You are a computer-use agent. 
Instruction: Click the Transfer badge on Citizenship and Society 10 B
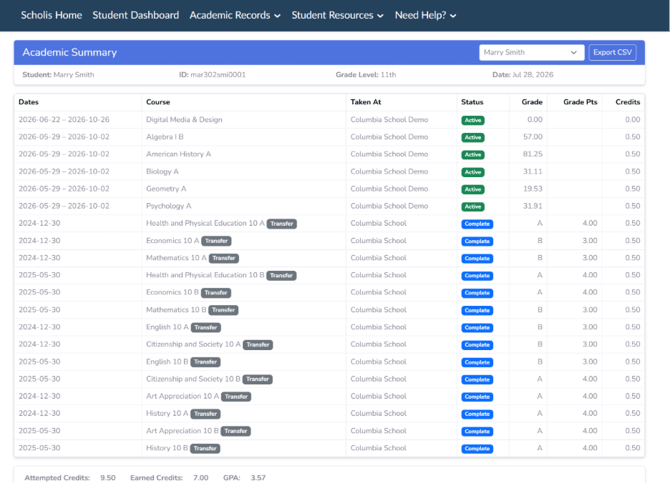pyautogui.click(x=257, y=379)
